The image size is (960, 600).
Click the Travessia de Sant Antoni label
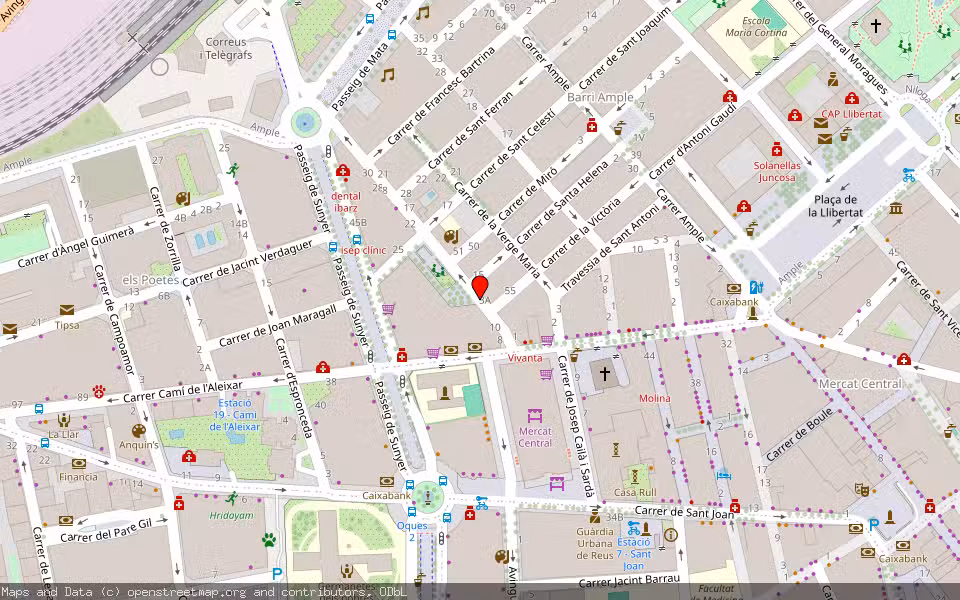click(610, 247)
